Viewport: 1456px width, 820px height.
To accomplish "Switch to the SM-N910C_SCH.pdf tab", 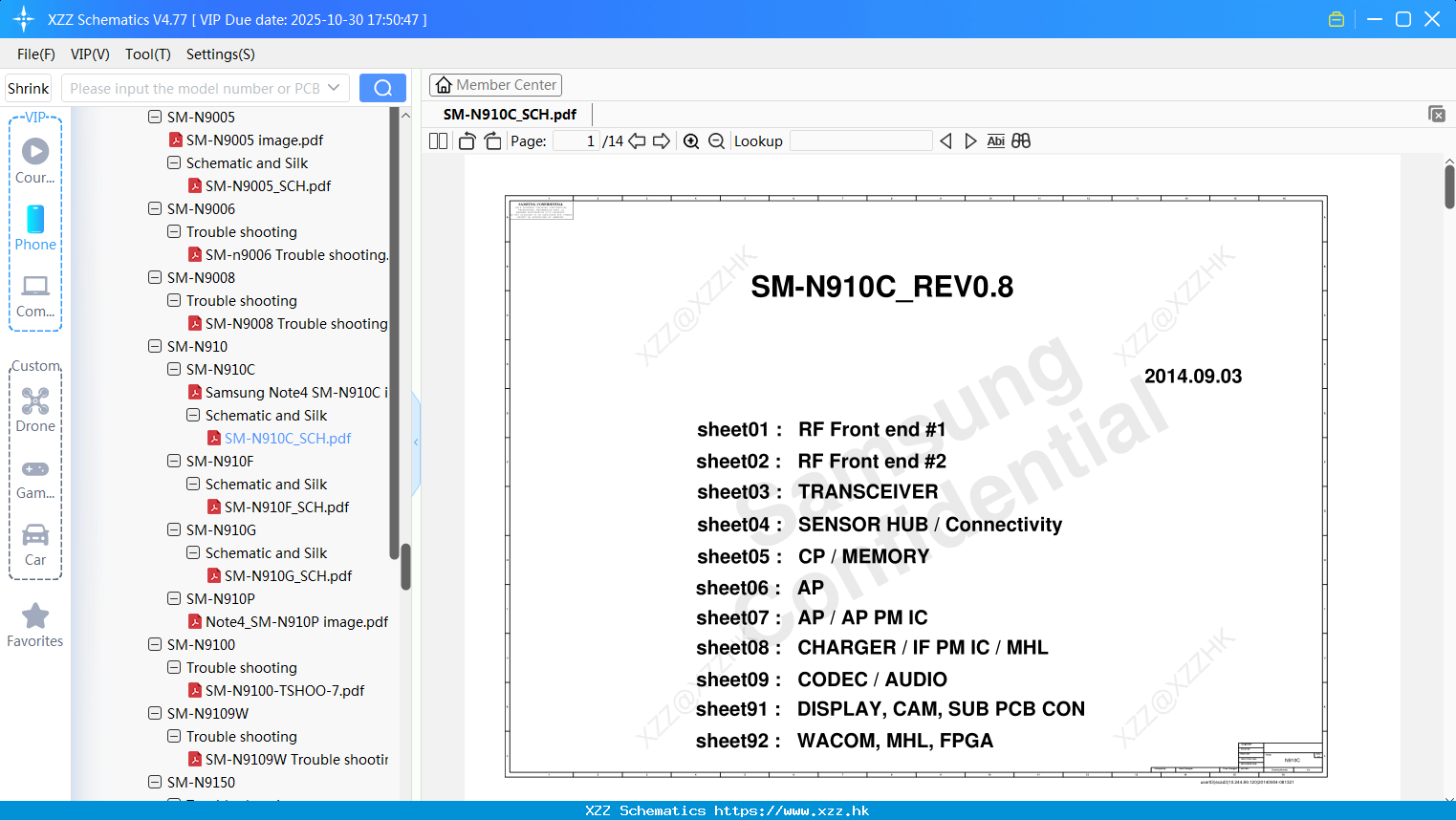I will coord(511,114).
